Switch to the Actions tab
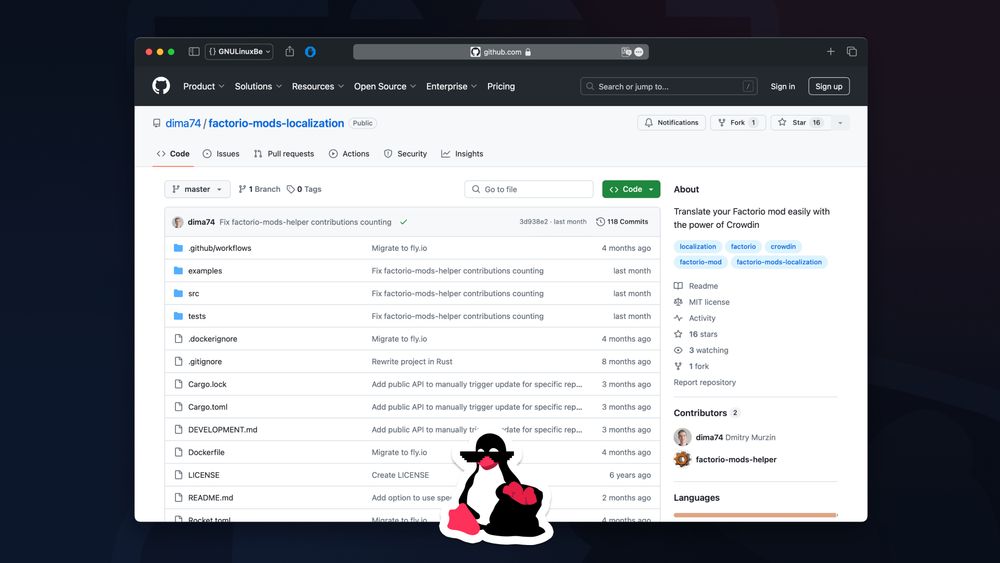This screenshot has width=1000, height=563. 349,154
